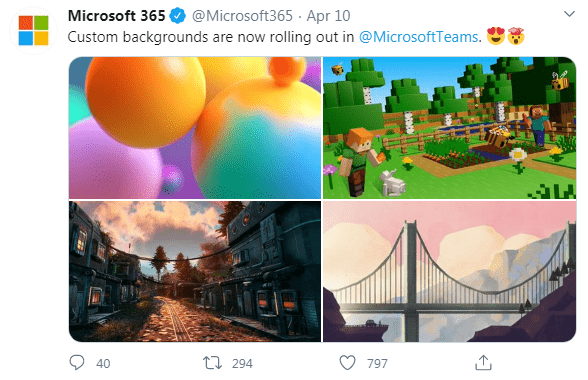Viewport: 588px width, 380px height.
Task: Click the 294 retweets count
Action: (242, 363)
